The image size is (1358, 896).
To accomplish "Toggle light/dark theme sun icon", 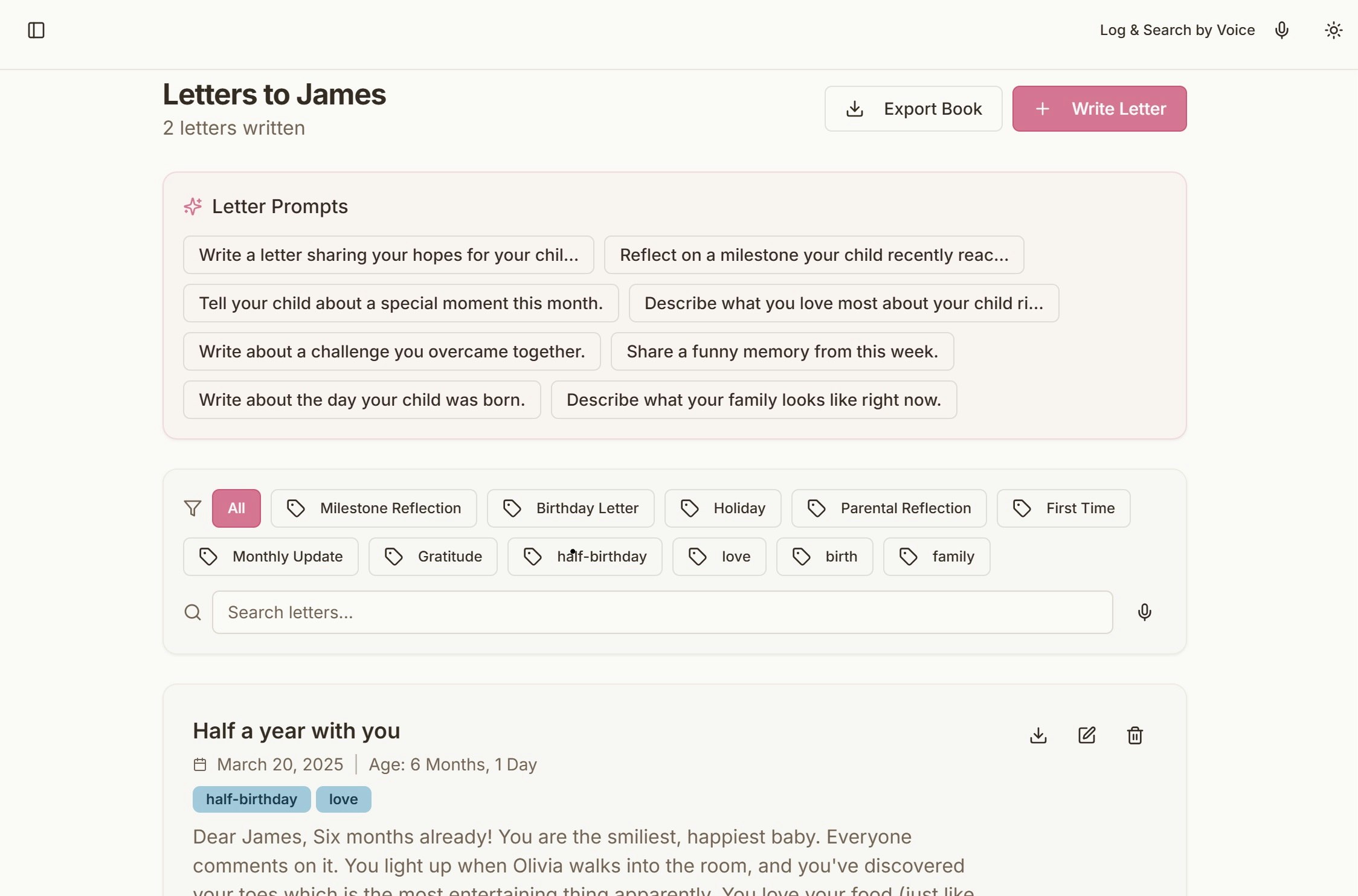I will pos(1333,30).
